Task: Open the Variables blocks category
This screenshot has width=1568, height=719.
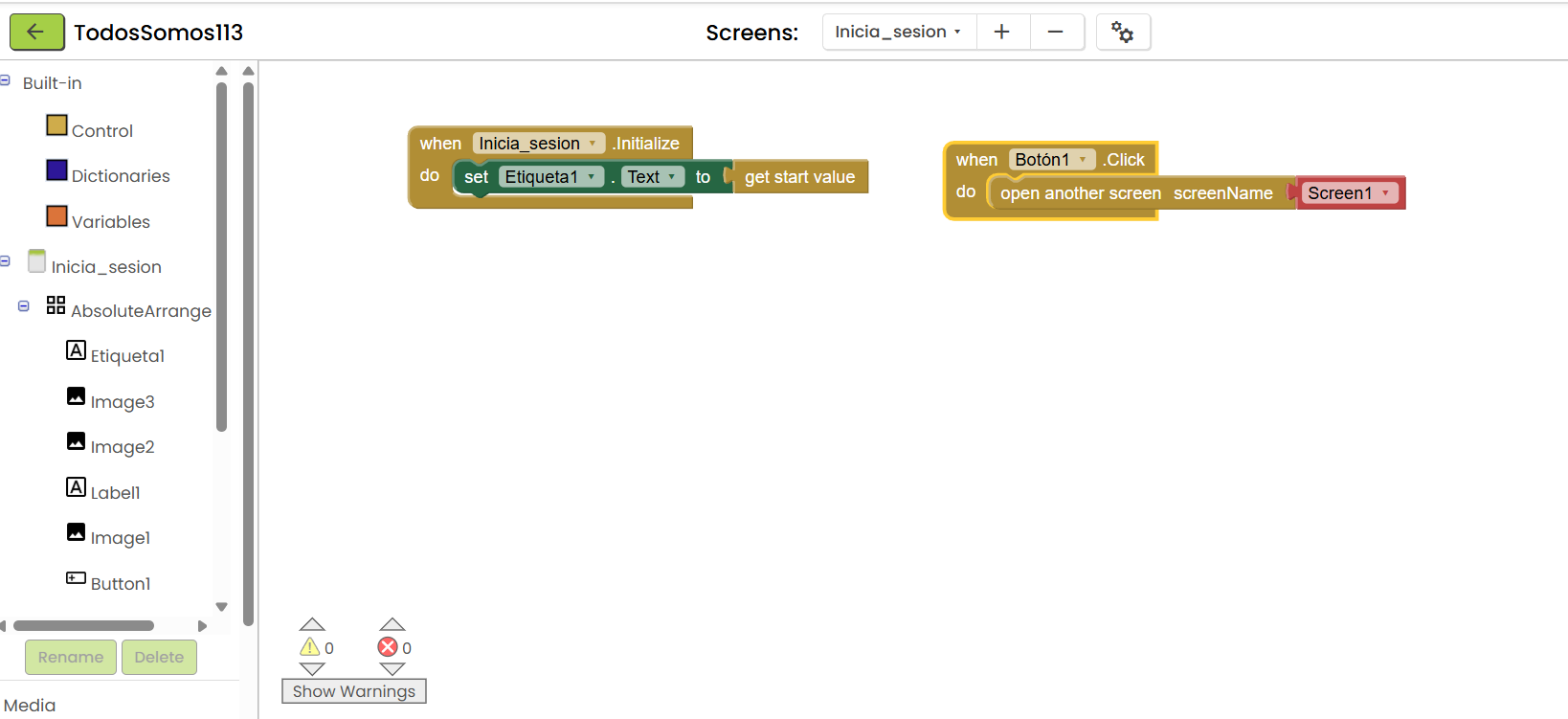Action: click(110, 222)
